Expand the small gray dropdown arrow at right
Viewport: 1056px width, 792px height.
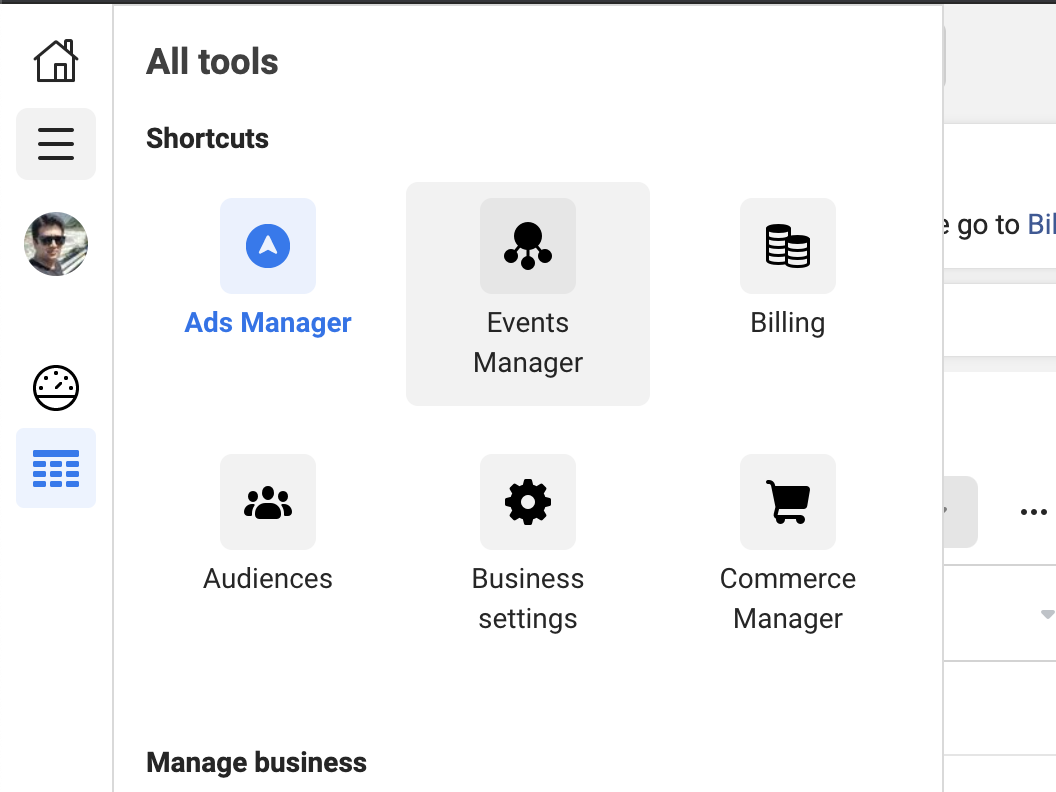pos(1047,613)
